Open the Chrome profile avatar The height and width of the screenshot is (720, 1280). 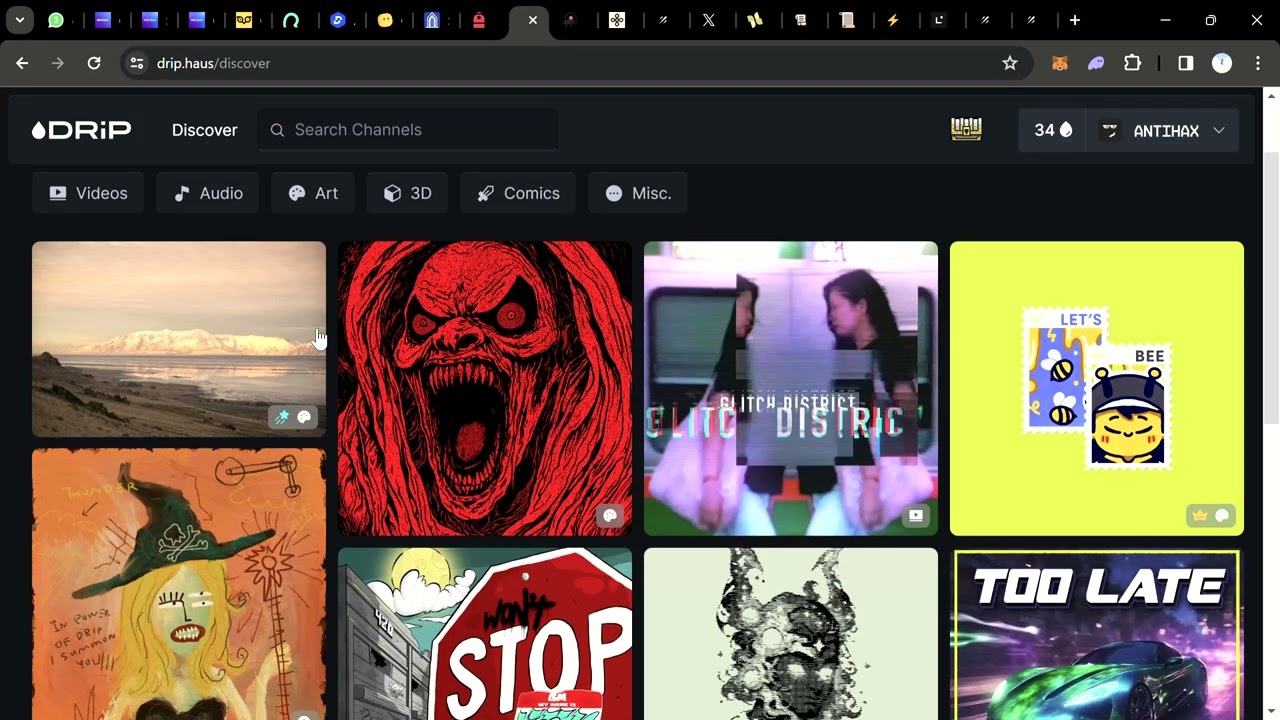(x=1222, y=63)
